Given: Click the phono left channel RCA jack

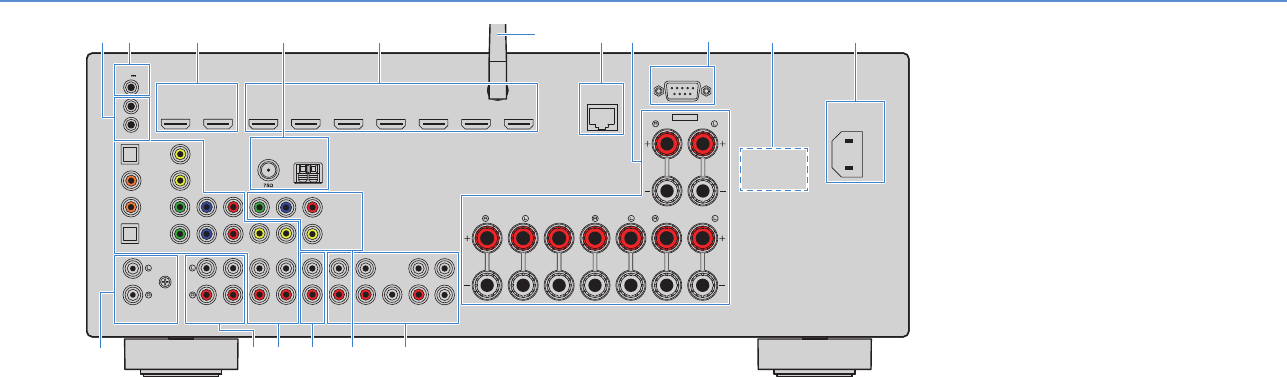Looking at the screenshot, I should (x=131, y=268).
